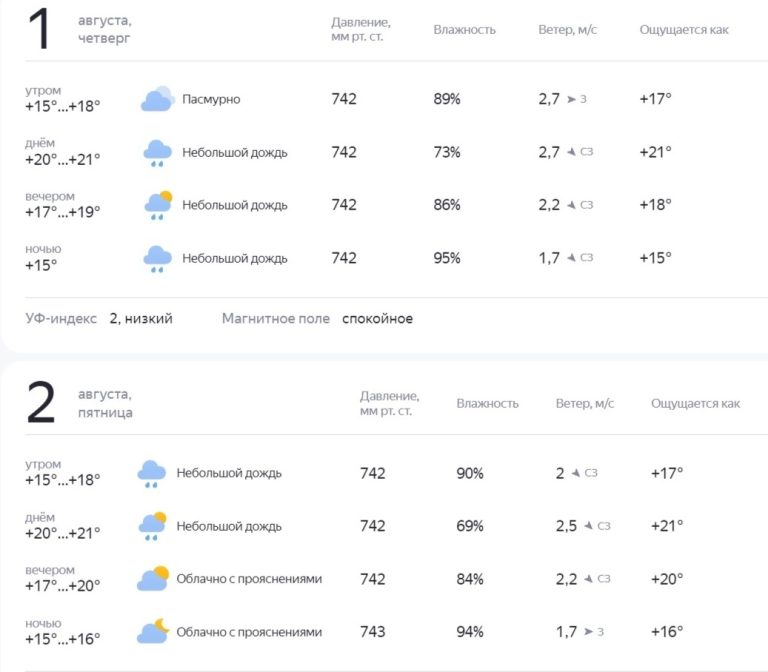Click the rain icon for August 1 night
Viewport: 768px width, 672px height.
coord(157,258)
